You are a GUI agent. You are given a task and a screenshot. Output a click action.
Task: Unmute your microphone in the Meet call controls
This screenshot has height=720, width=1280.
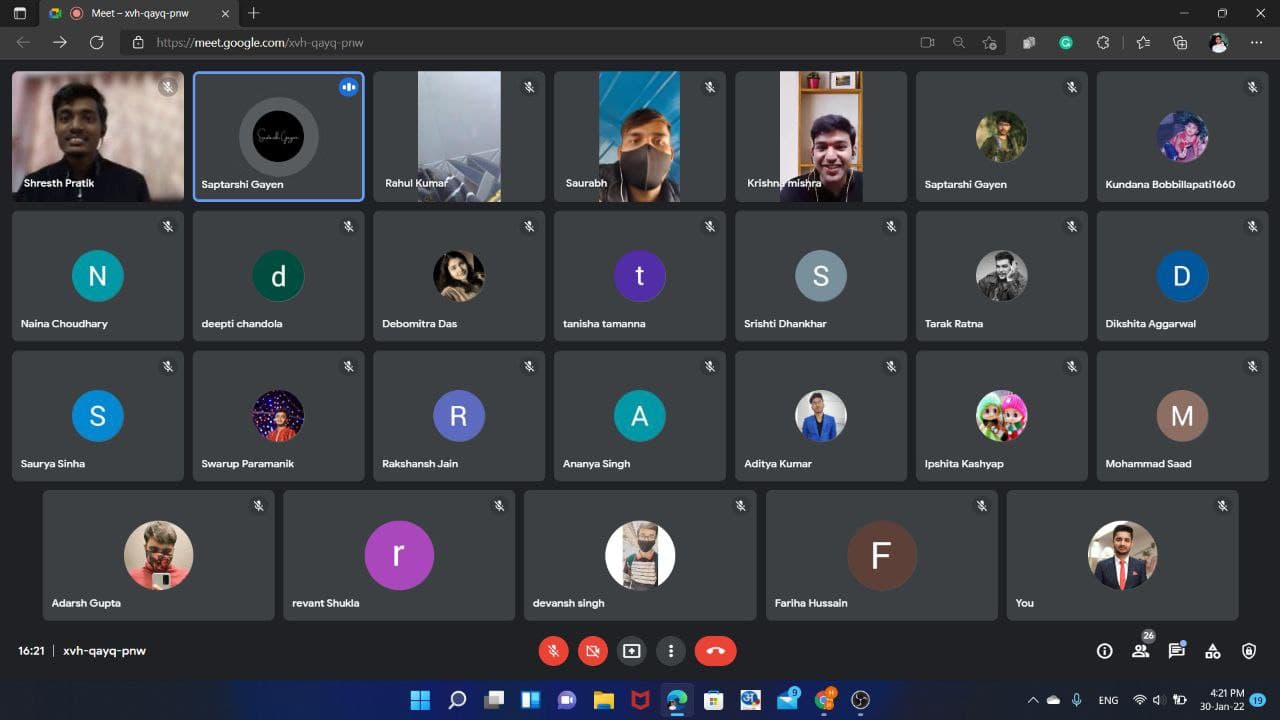click(553, 651)
